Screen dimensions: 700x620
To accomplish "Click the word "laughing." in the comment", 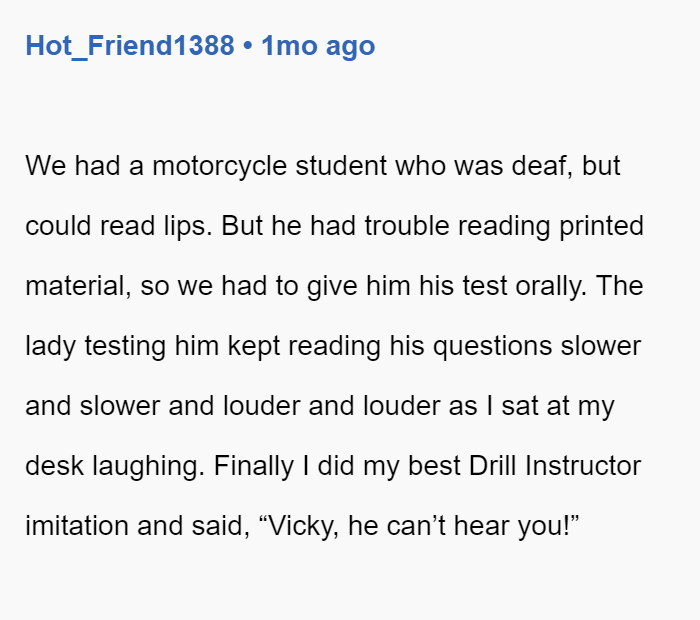I will click(149, 467).
